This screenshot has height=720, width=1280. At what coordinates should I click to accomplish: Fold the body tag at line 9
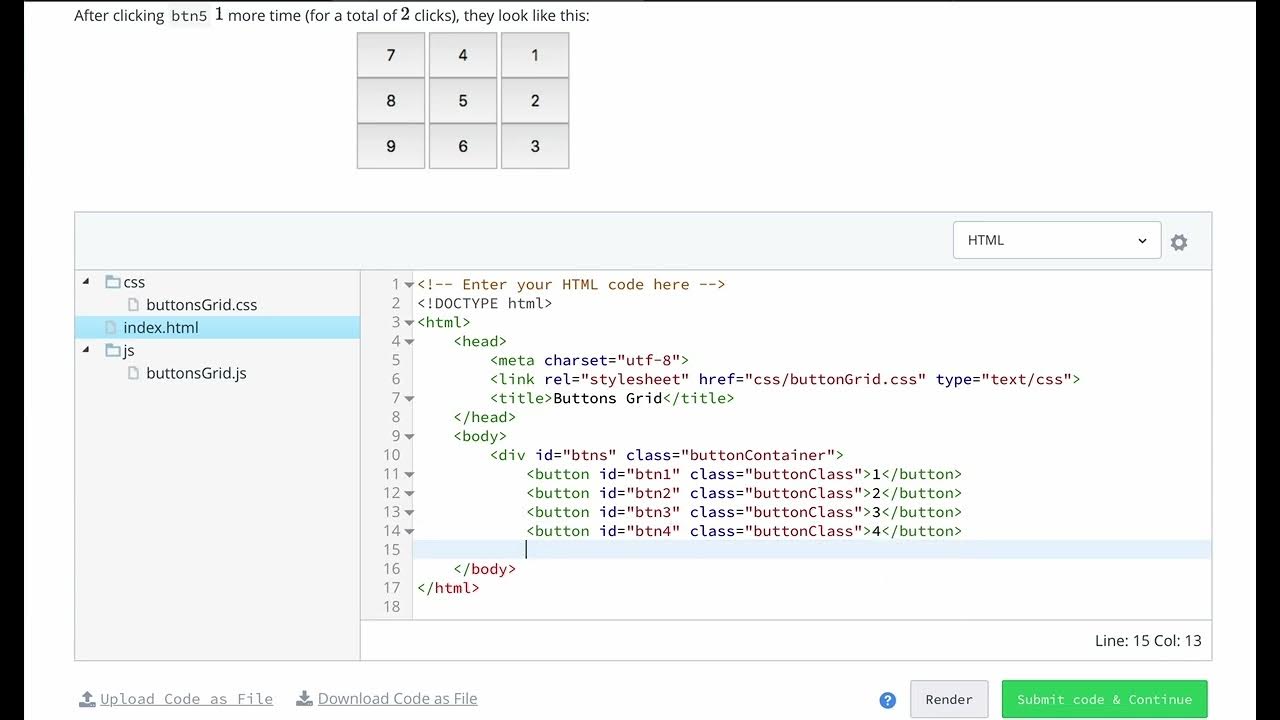point(409,437)
